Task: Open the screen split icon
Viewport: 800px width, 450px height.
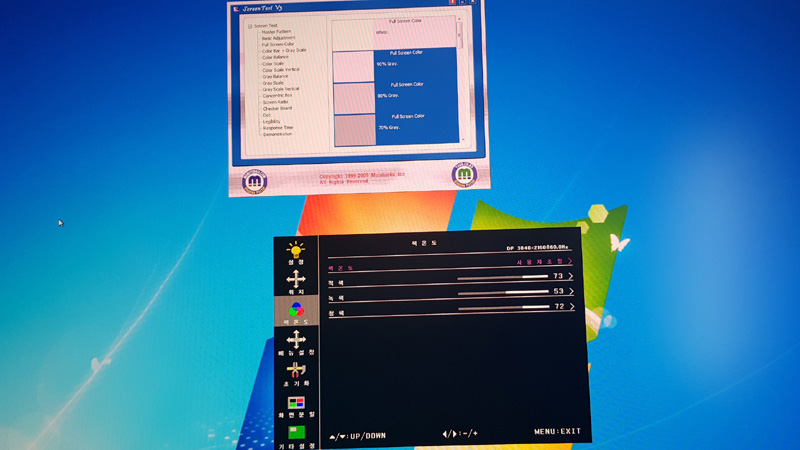Action: pos(296,404)
